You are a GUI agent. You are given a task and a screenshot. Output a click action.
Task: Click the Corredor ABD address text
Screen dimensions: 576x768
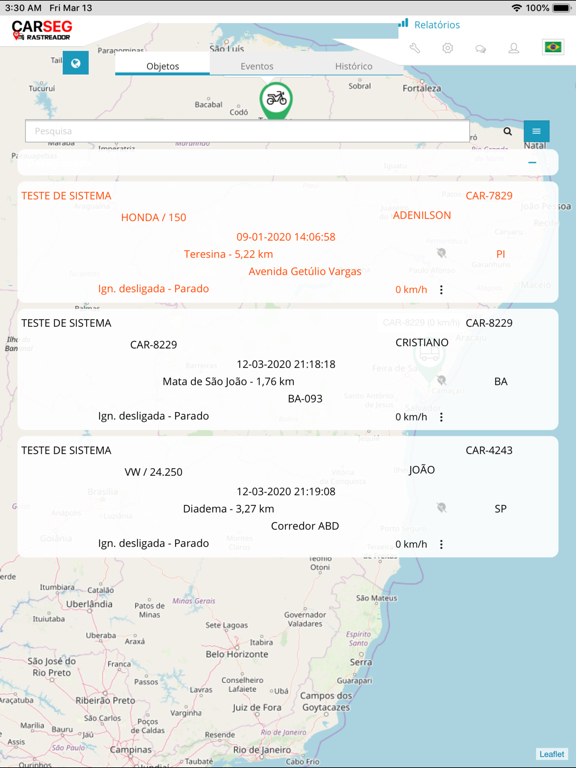point(305,526)
